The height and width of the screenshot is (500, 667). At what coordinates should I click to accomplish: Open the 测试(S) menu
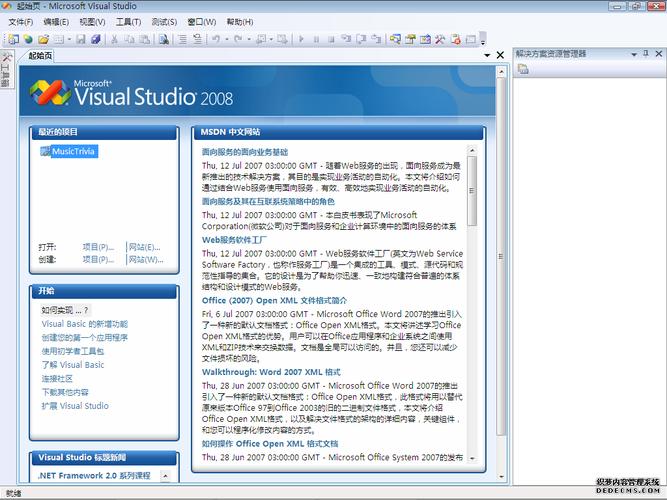pyautogui.click(x=164, y=22)
